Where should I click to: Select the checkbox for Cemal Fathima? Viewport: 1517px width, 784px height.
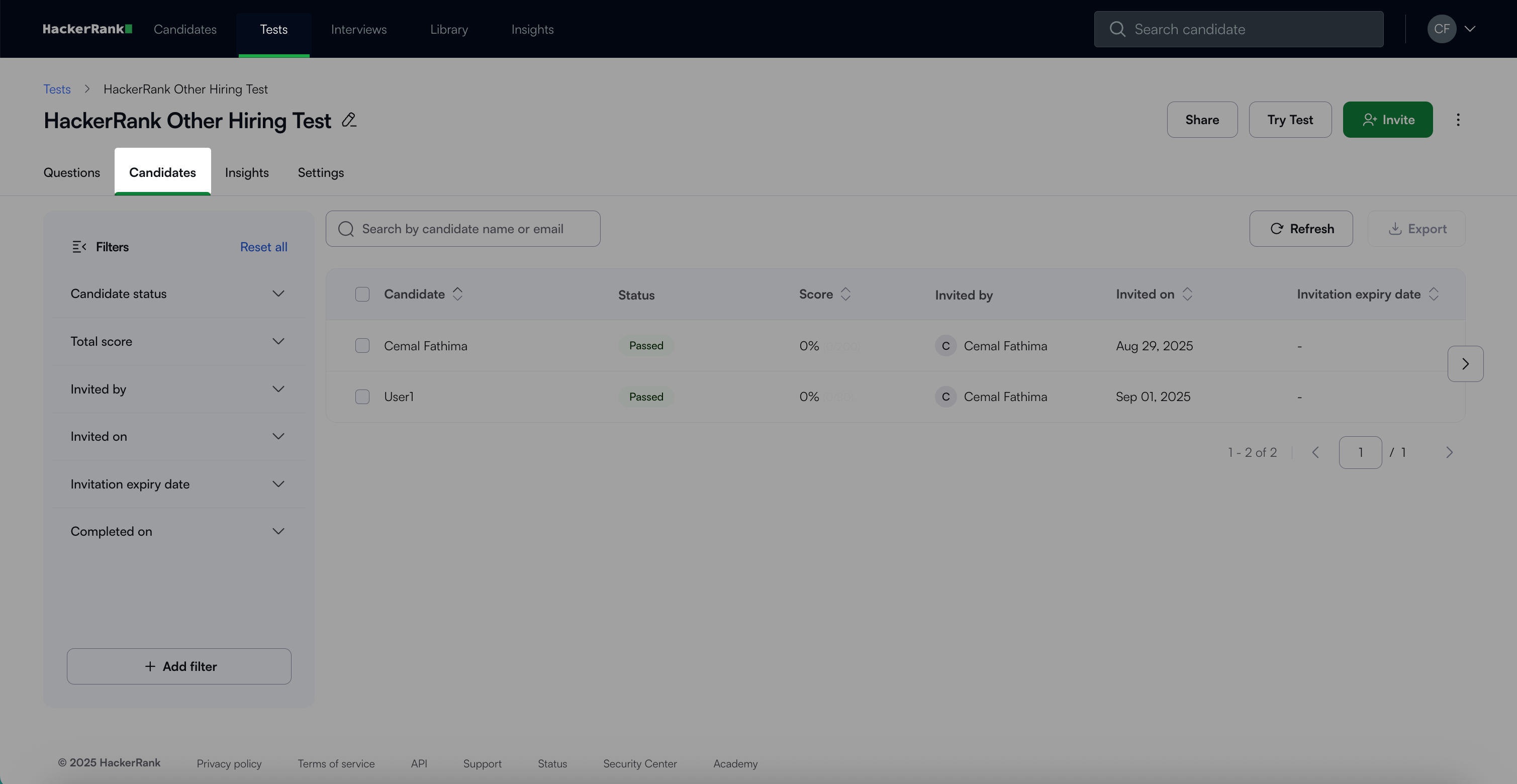click(x=362, y=346)
